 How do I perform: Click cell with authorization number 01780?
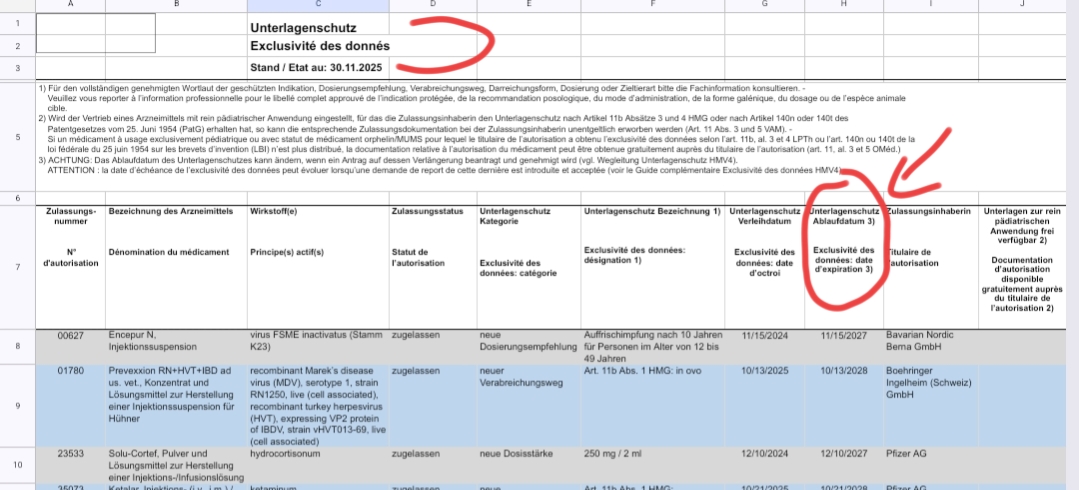[x=71, y=406]
